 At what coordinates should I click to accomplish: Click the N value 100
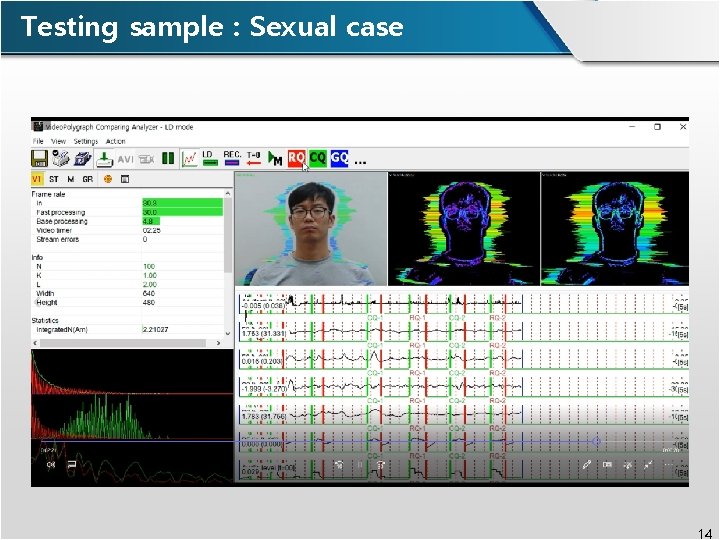tap(149, 266)
